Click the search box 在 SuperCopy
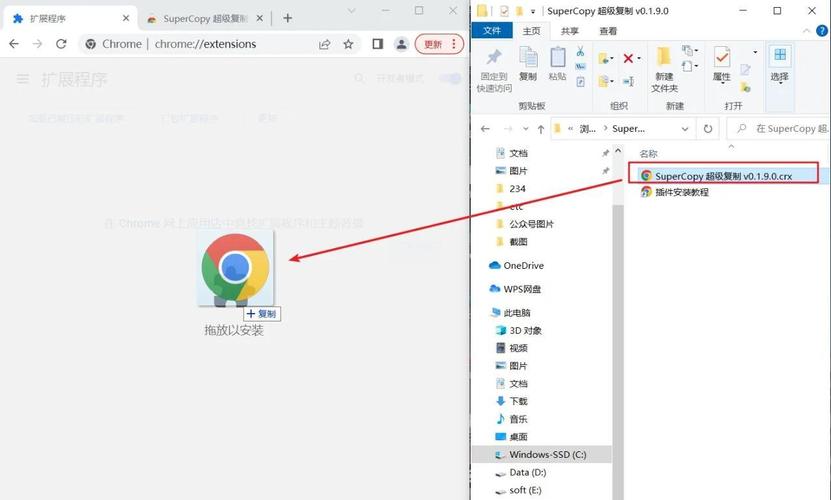This screenshot has width=831, height=500. tap(779, 129)
